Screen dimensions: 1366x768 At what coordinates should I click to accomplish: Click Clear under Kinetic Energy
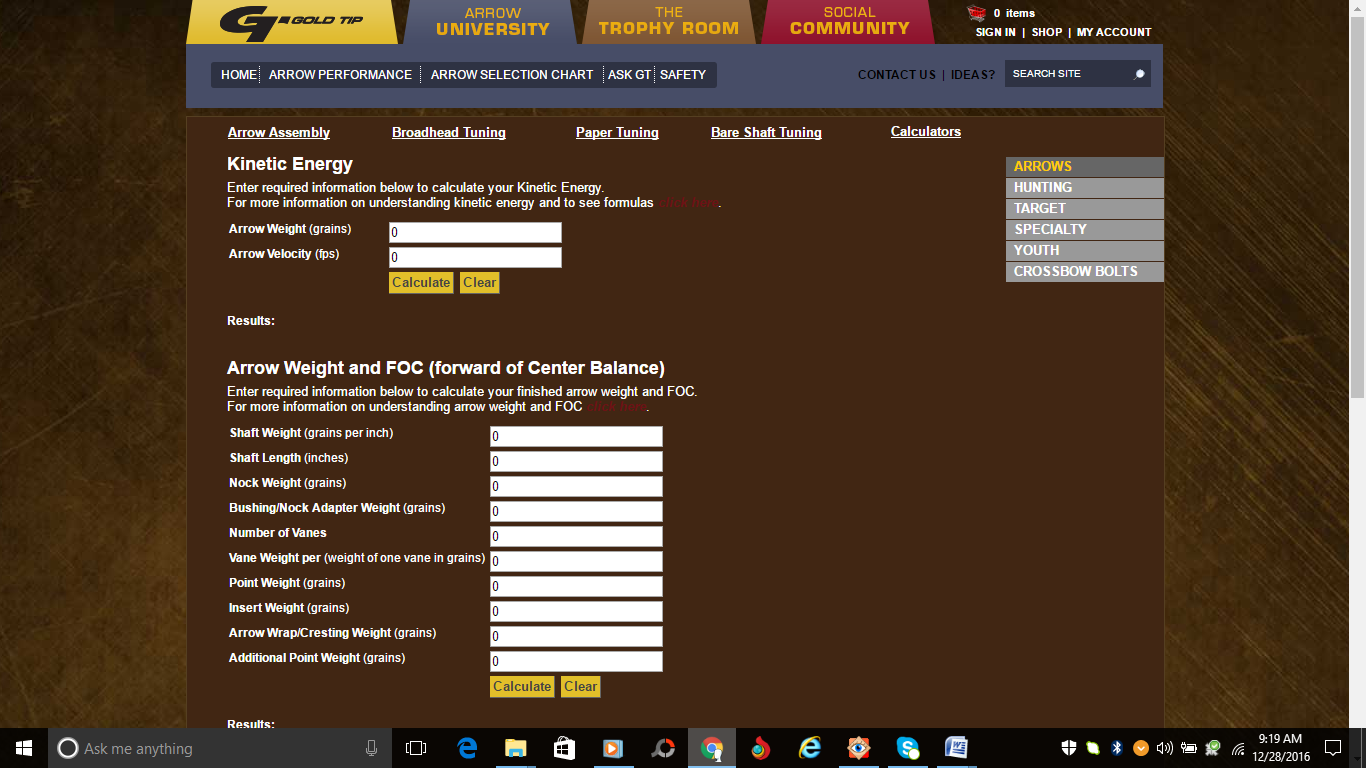click(x=480, y=283)
